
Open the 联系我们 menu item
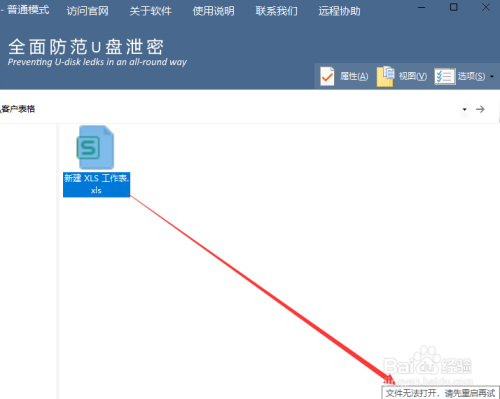click(x=276, y=11)
